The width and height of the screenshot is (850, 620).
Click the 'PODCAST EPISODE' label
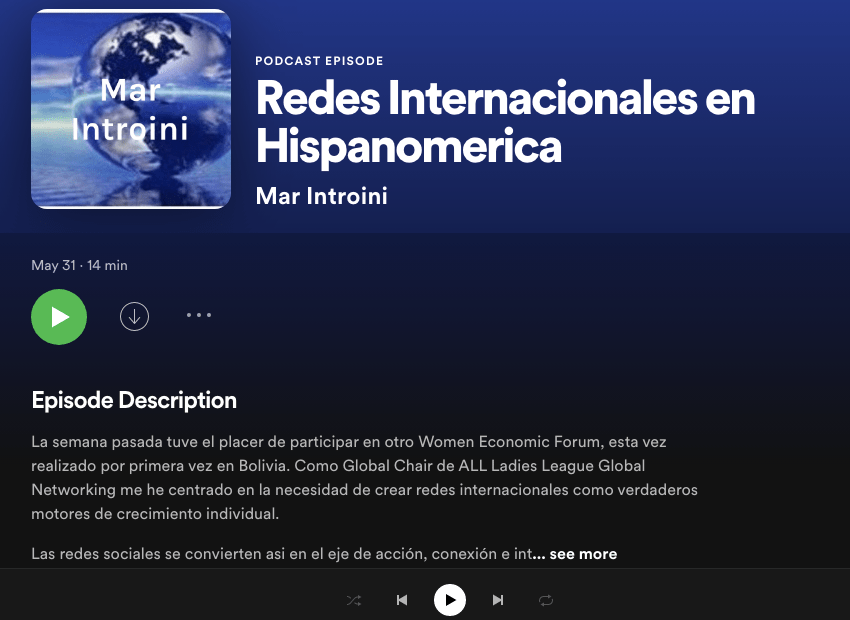[319, 61]
